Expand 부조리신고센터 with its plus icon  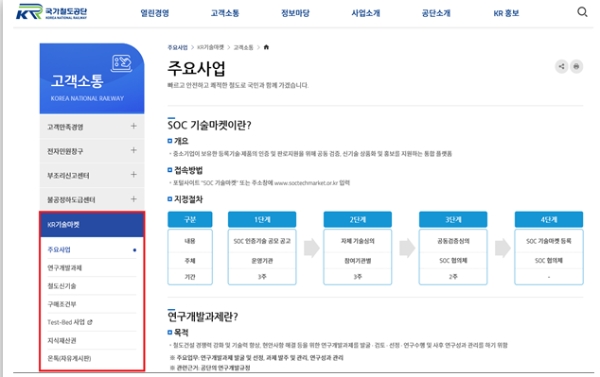coord(134,175)
